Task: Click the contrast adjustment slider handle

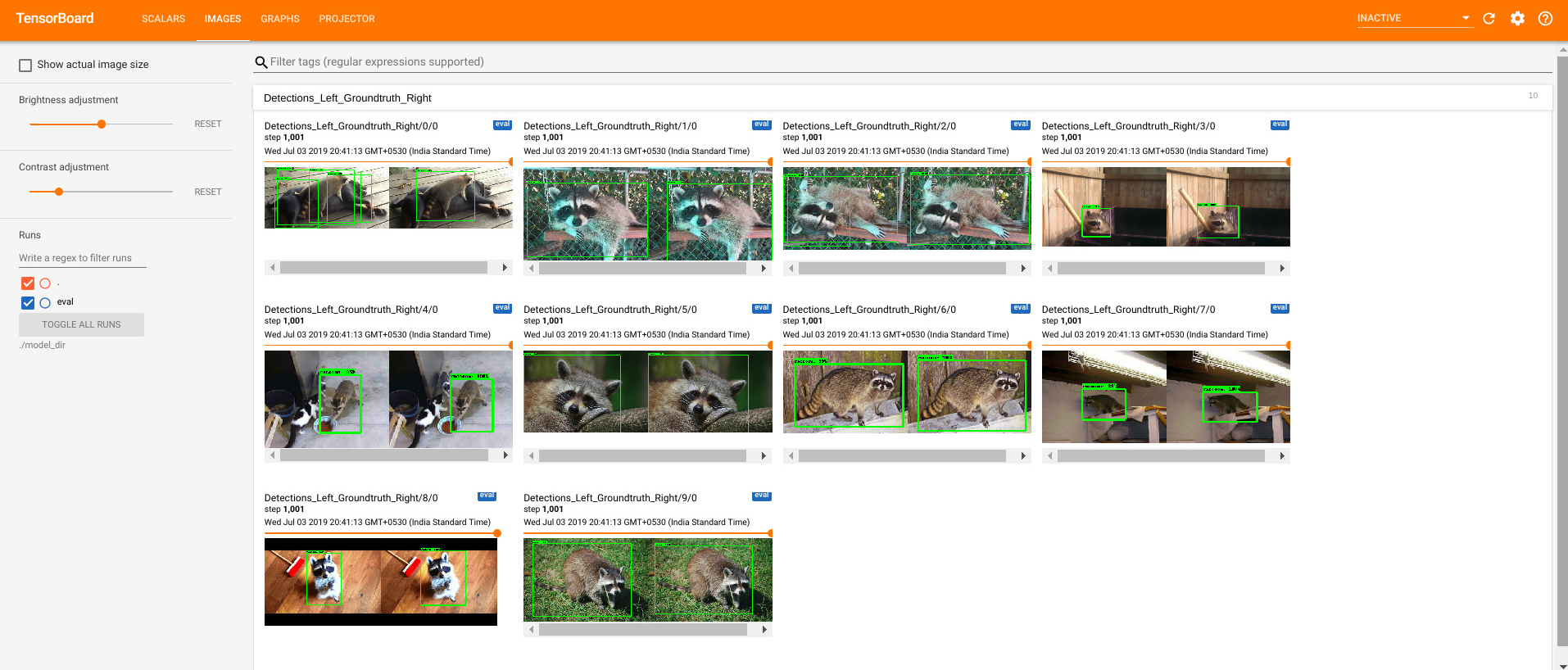Action: tap(59, 192)
